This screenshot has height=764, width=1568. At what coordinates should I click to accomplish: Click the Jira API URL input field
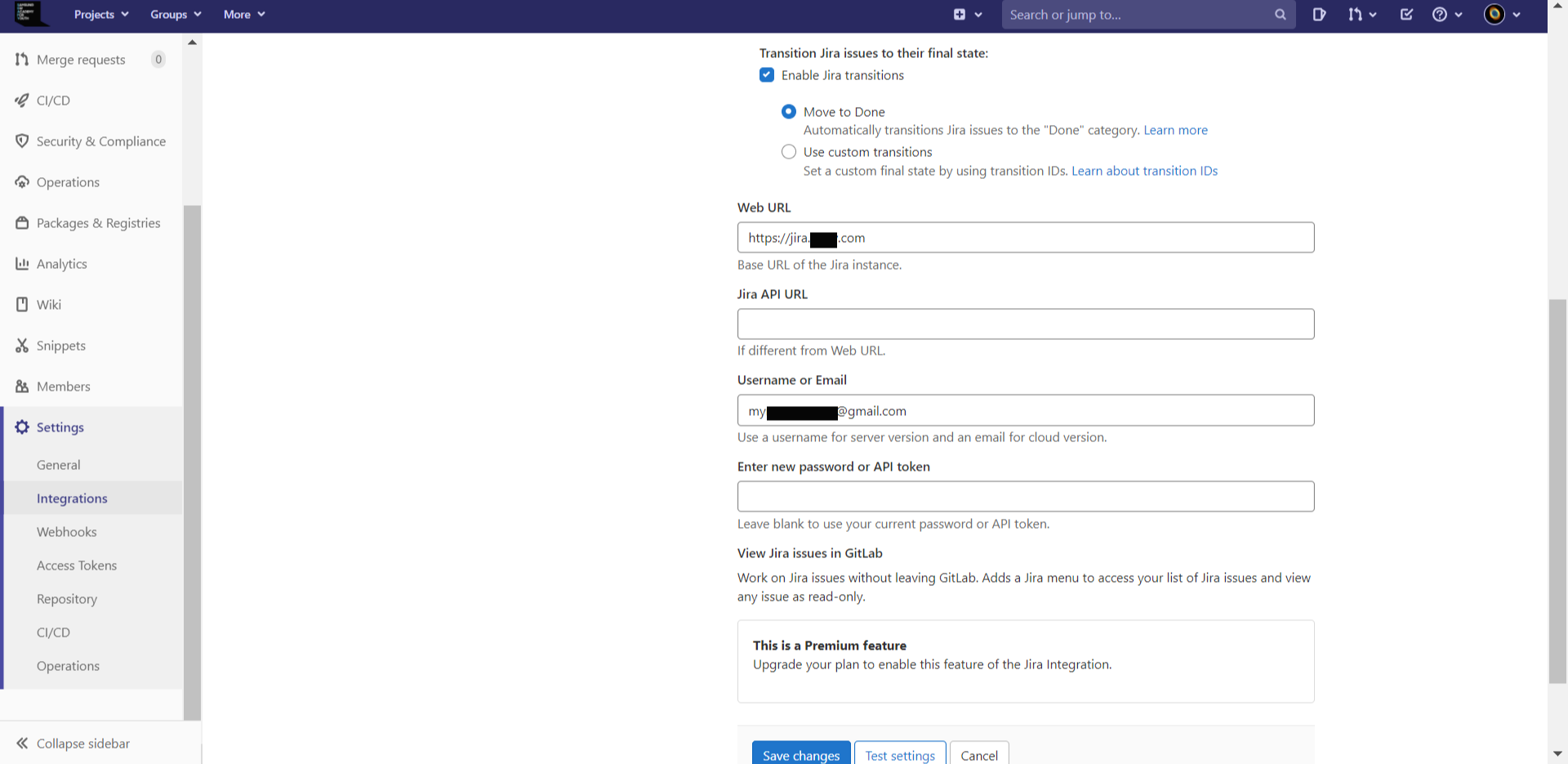click(1026, 324)
